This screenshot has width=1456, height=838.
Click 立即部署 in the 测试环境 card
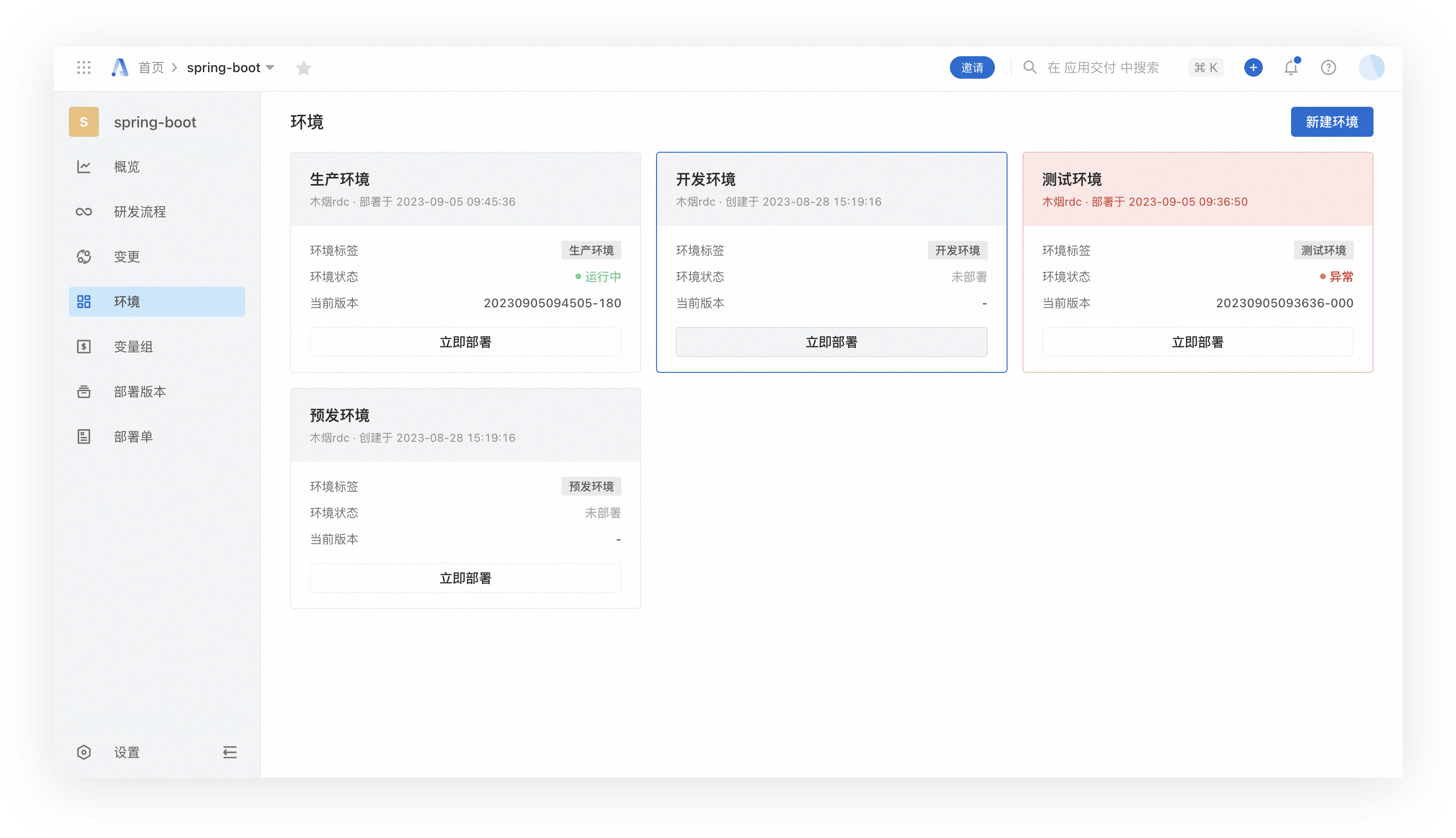point(1197,342)
